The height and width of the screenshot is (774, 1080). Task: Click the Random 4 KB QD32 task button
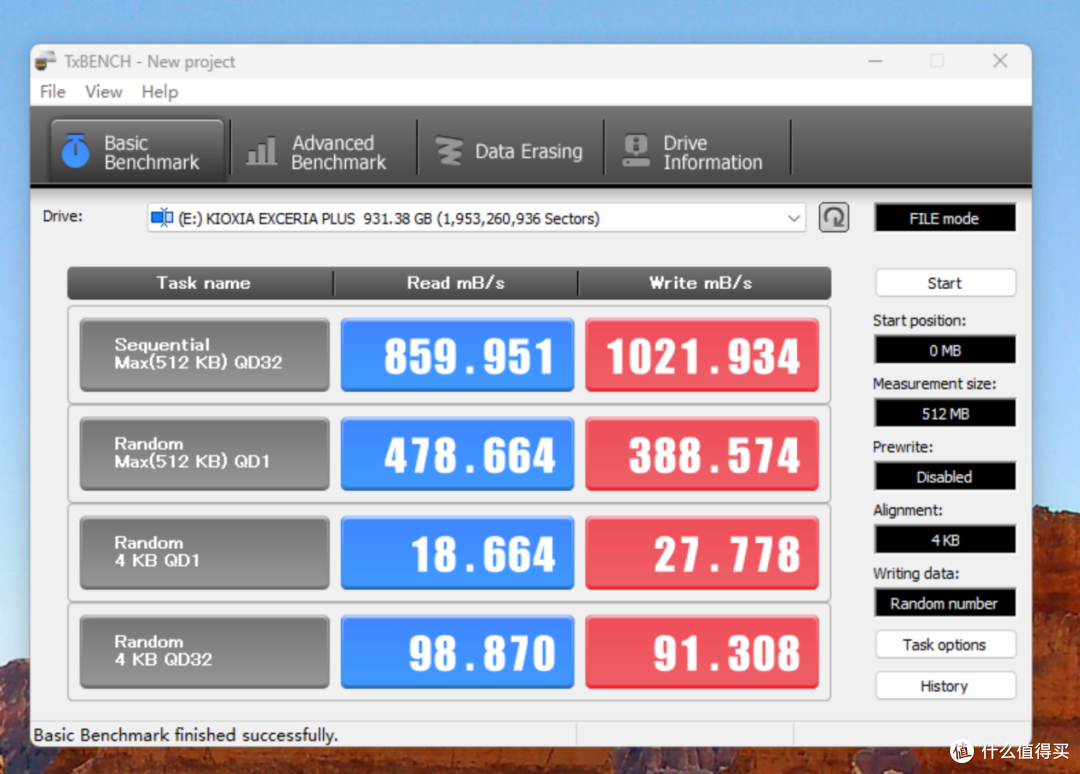click(x=205, y=651)
